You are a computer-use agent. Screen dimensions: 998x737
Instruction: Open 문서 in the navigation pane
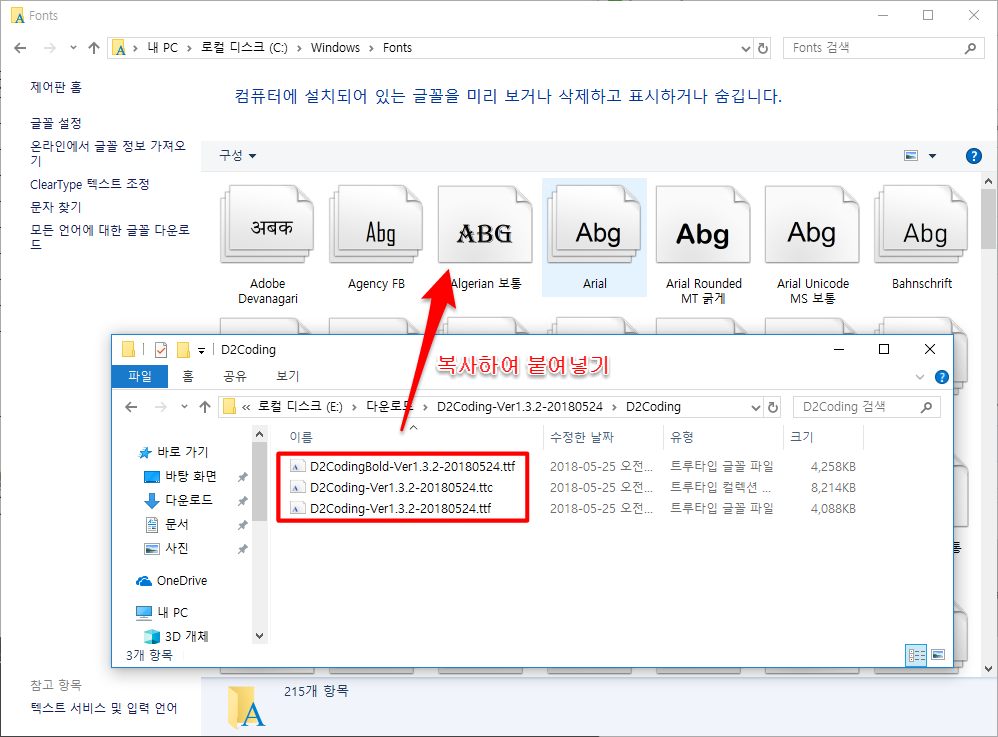point(167,524)
